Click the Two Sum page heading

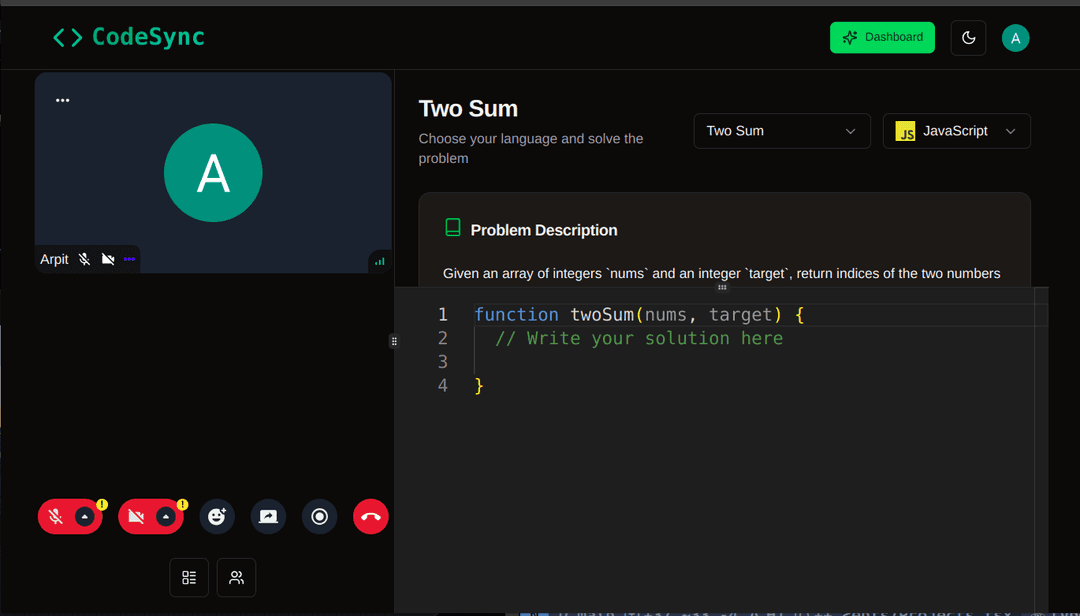tap(468, 109)
